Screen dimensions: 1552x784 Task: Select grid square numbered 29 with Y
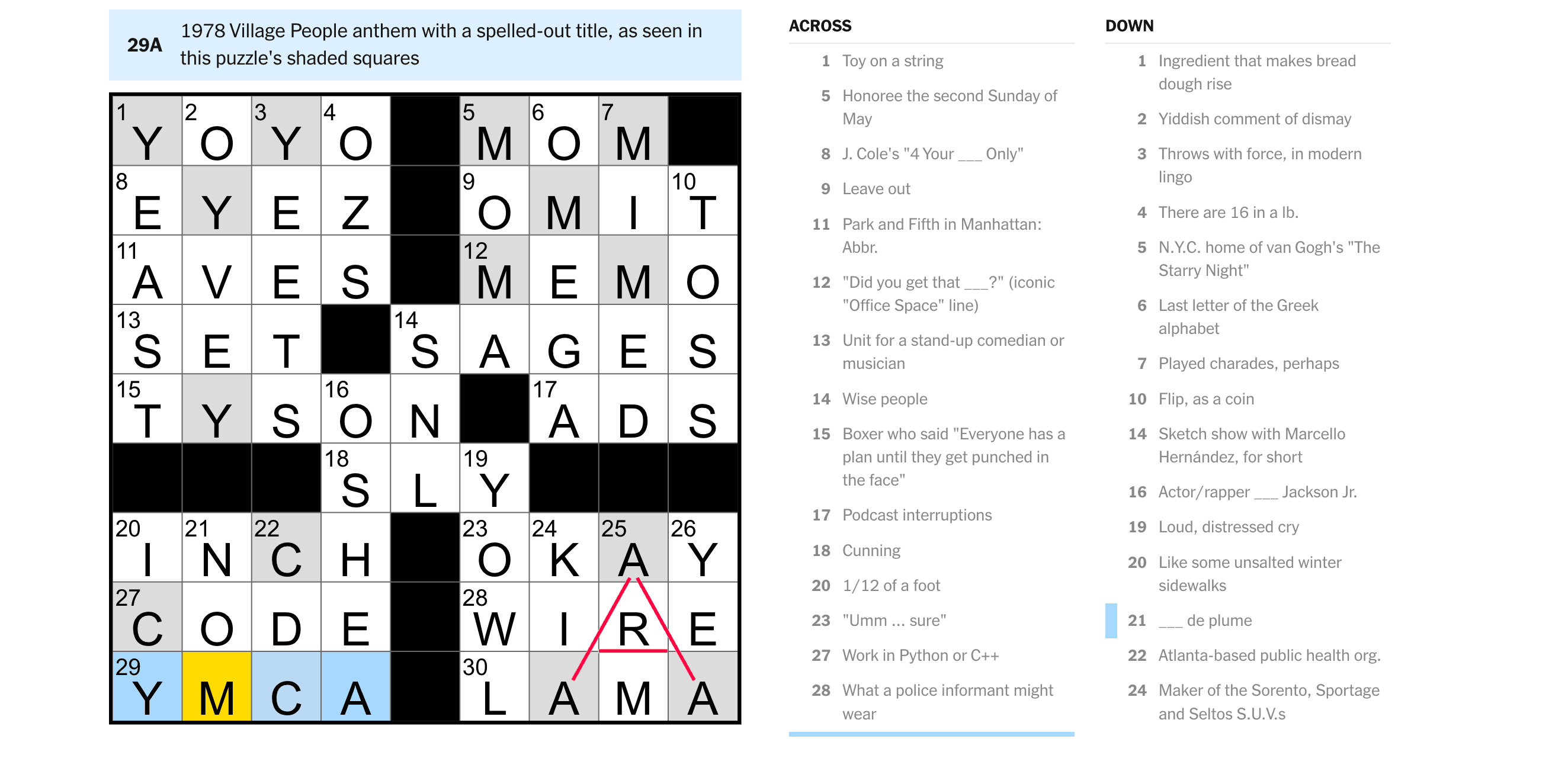point(147,686)
